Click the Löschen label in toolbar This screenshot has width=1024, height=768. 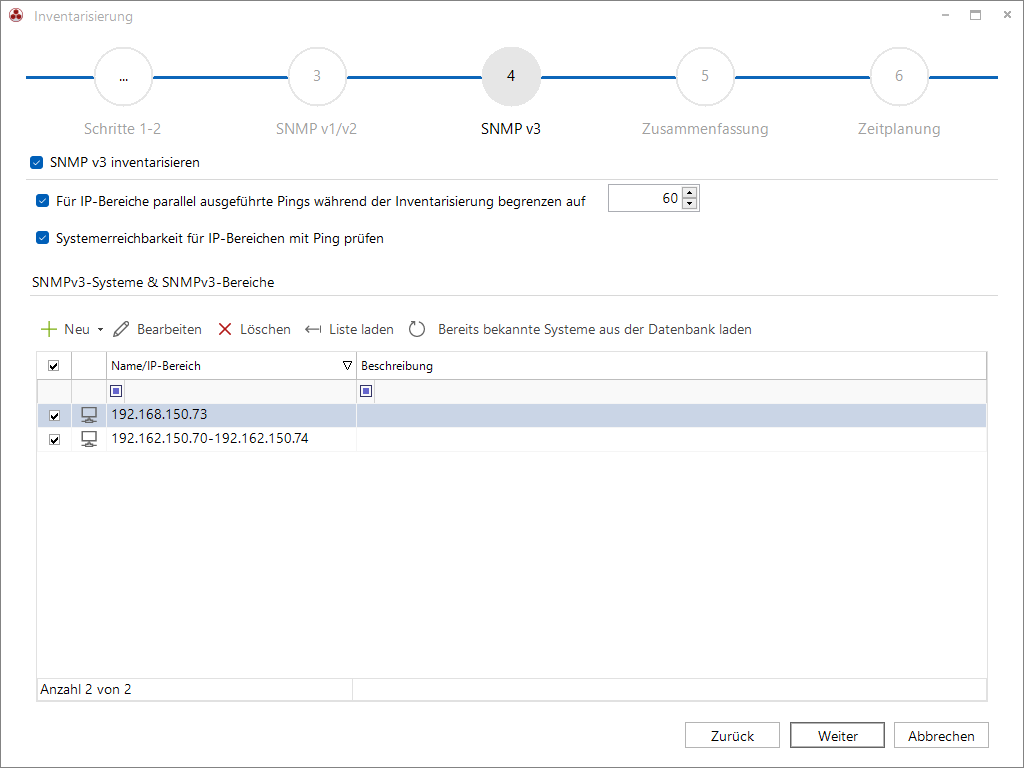265,330
